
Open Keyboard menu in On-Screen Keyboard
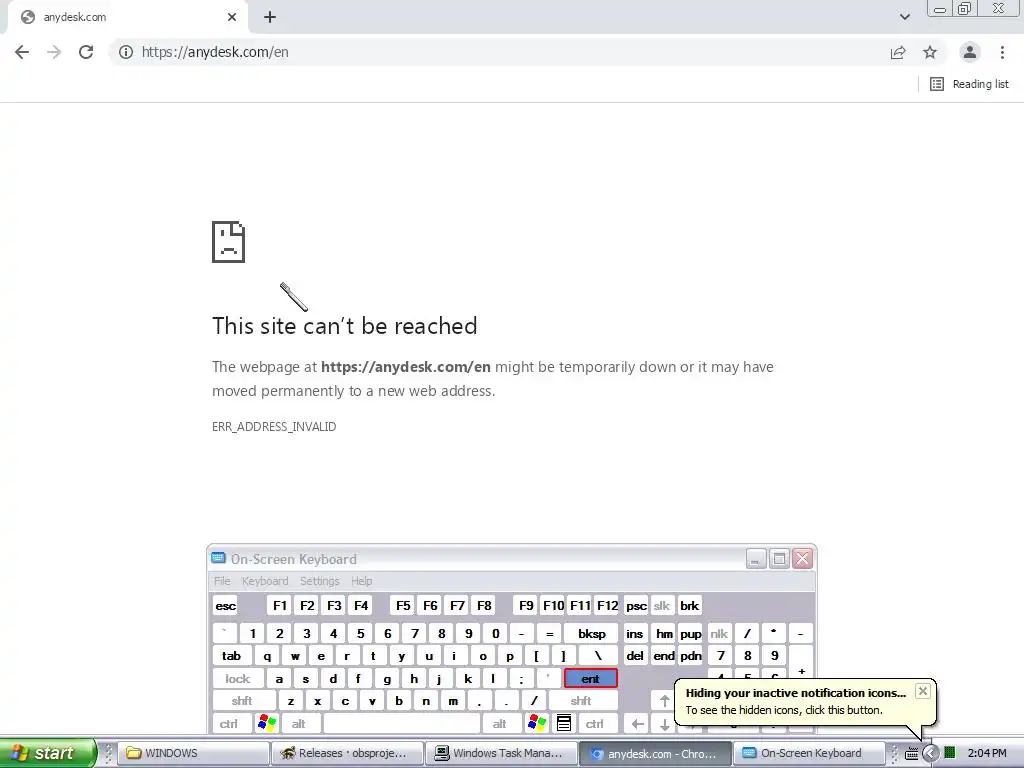pyautogui.click(x=264, y=581)
